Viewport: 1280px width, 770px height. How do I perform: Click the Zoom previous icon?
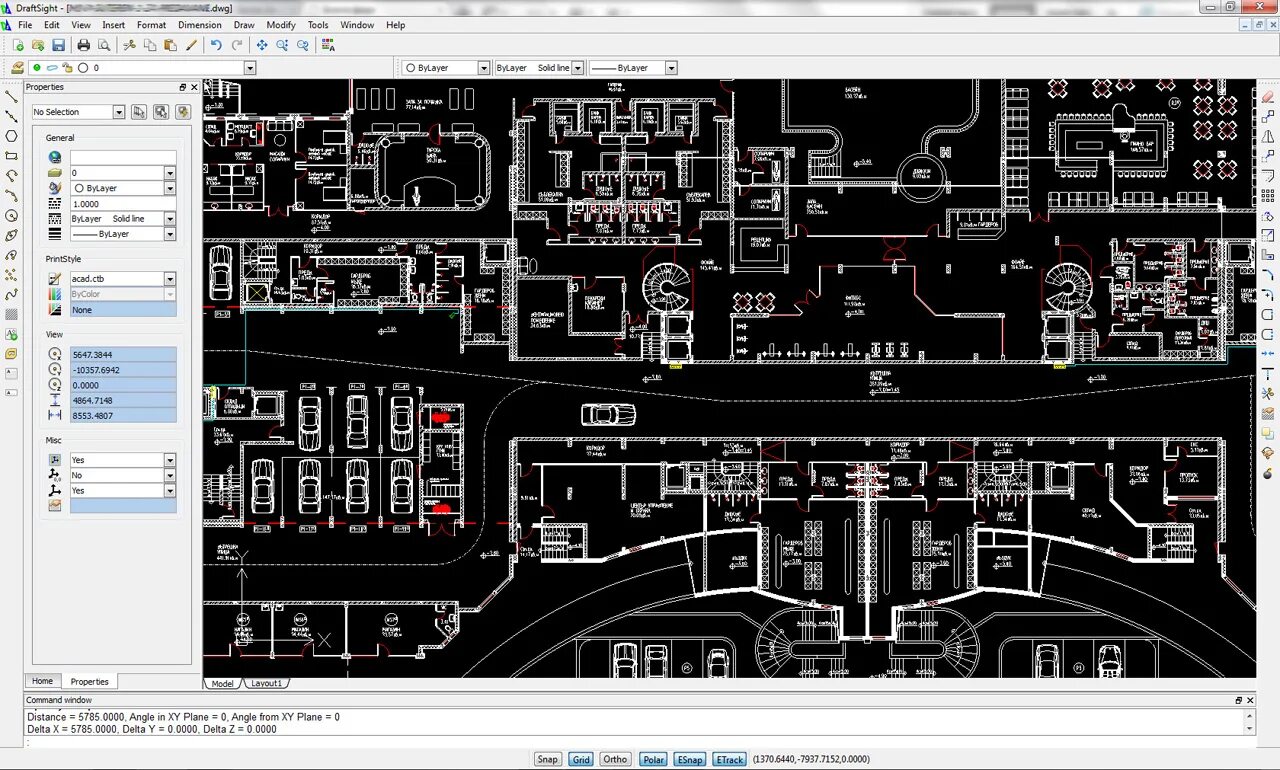tap(303, 45)
